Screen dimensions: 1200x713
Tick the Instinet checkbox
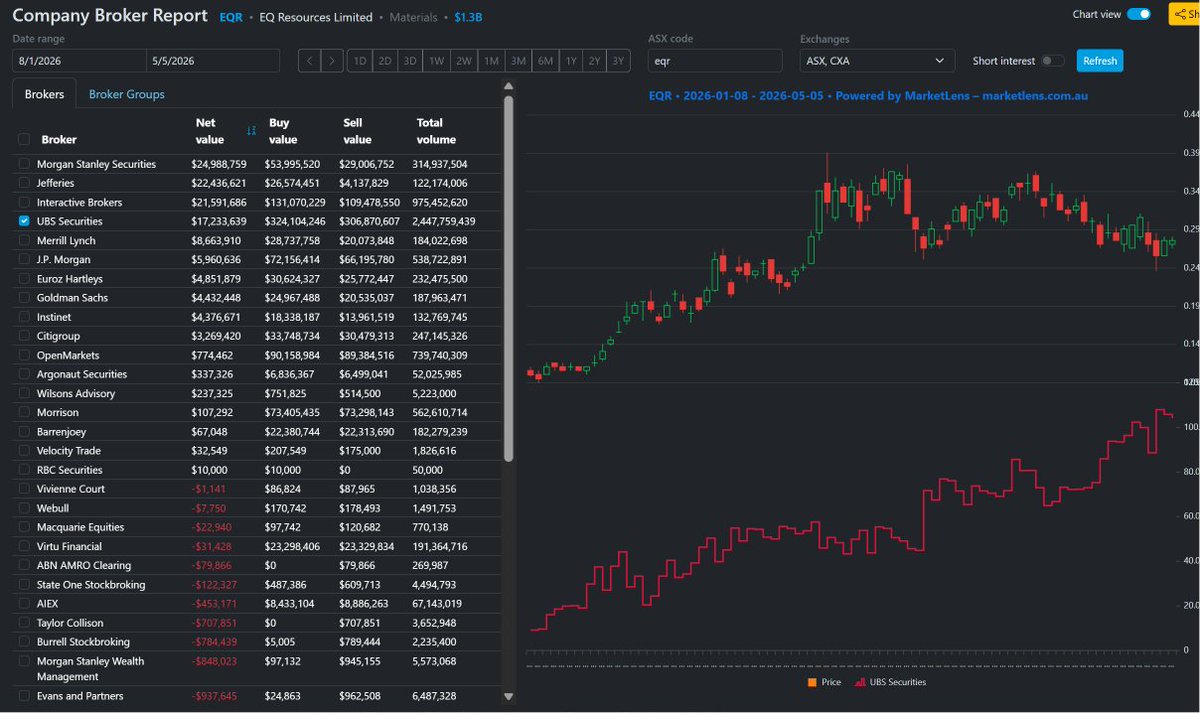(24, 316)
